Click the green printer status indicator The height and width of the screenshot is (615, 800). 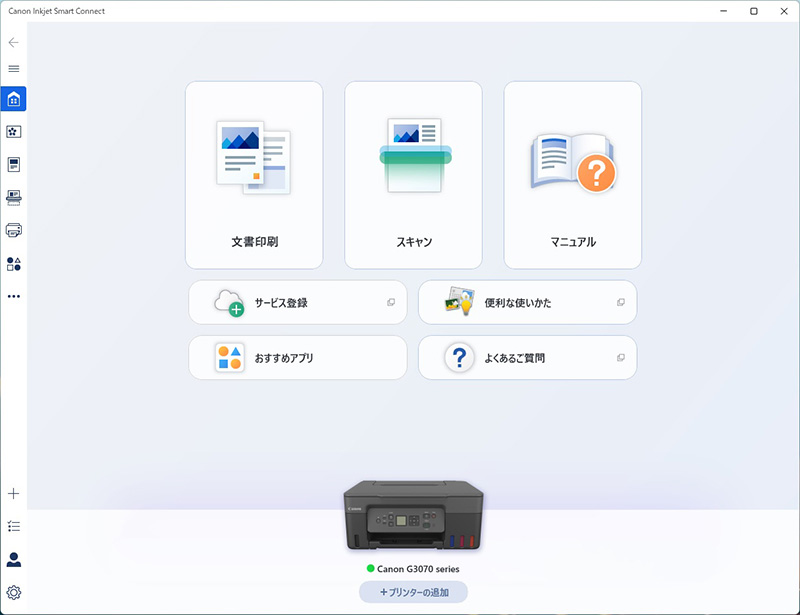pos(371,568)
